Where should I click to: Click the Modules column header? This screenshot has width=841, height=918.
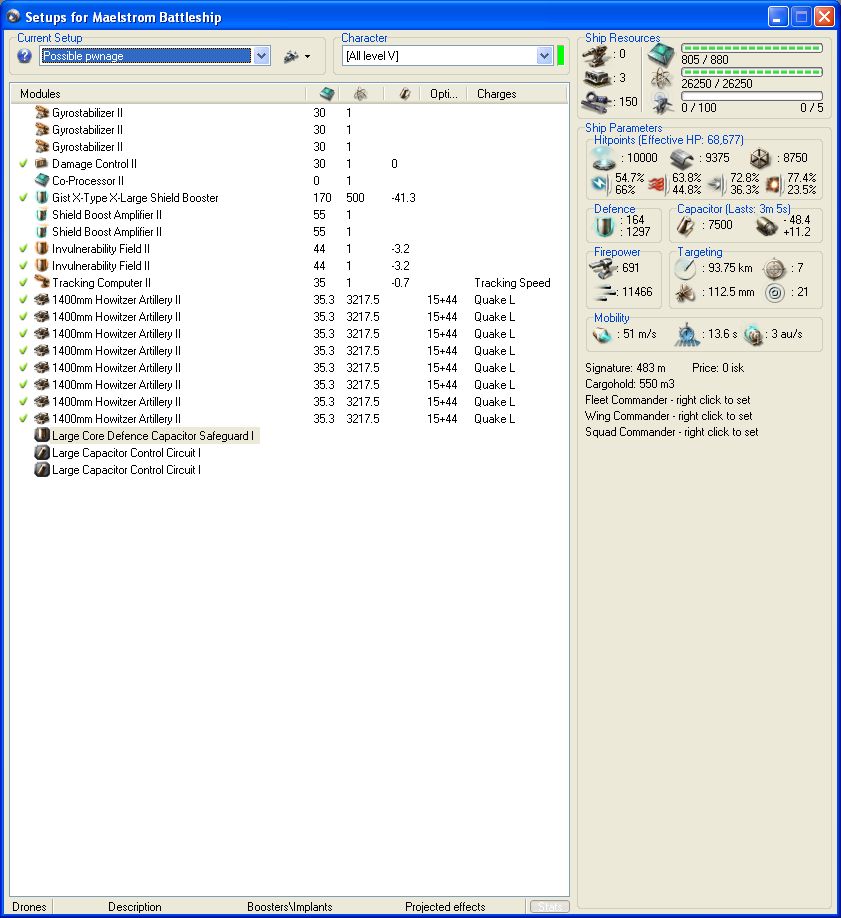tap(158, 94)
